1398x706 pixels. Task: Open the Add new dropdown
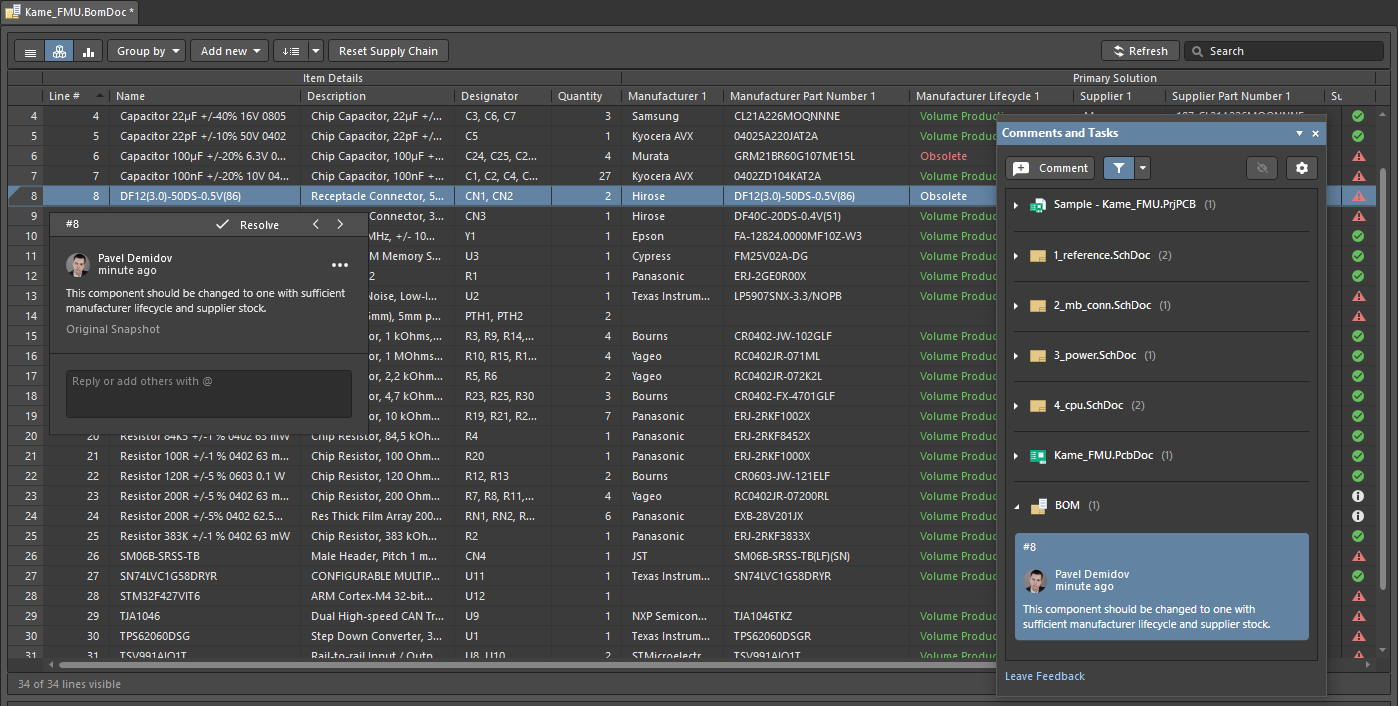pos(230,51)
